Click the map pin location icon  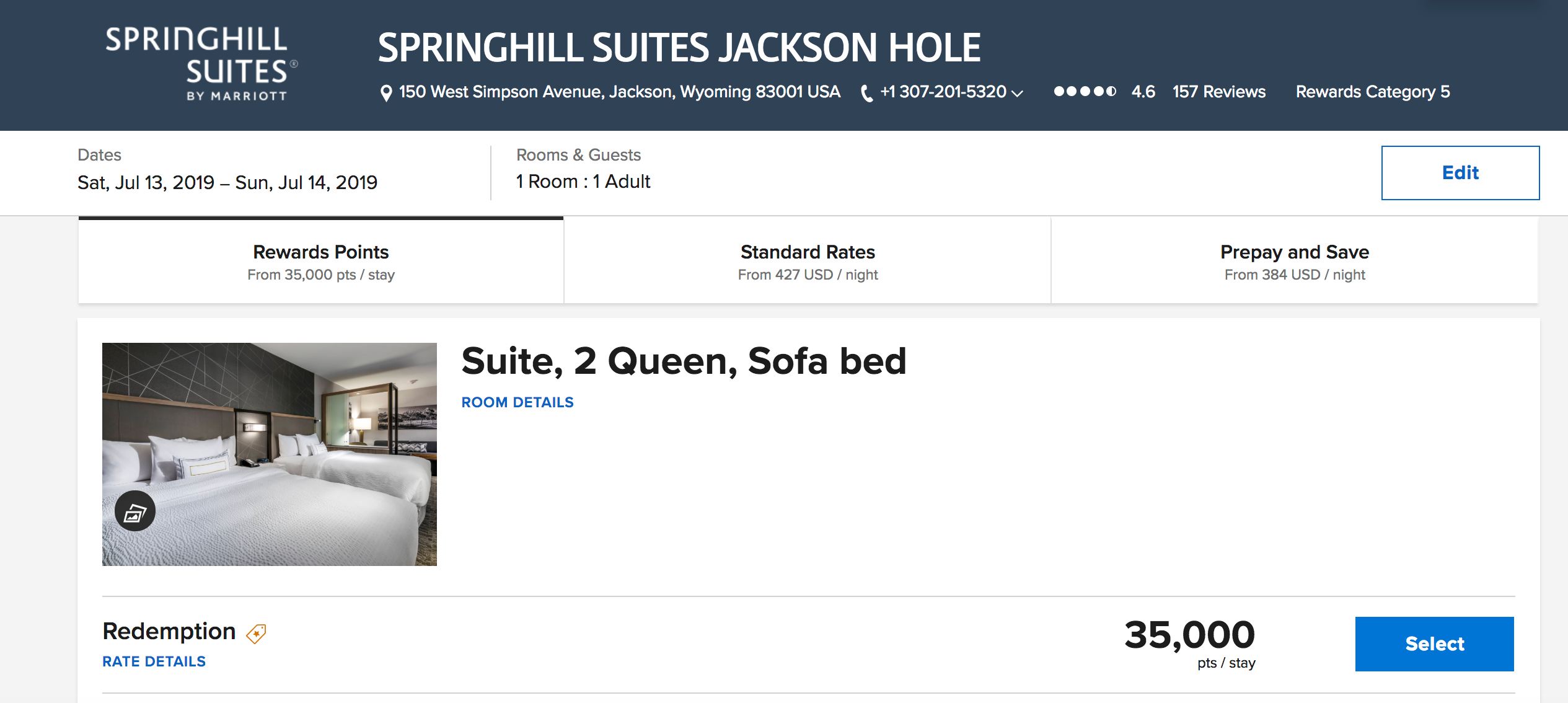(385, 93)
